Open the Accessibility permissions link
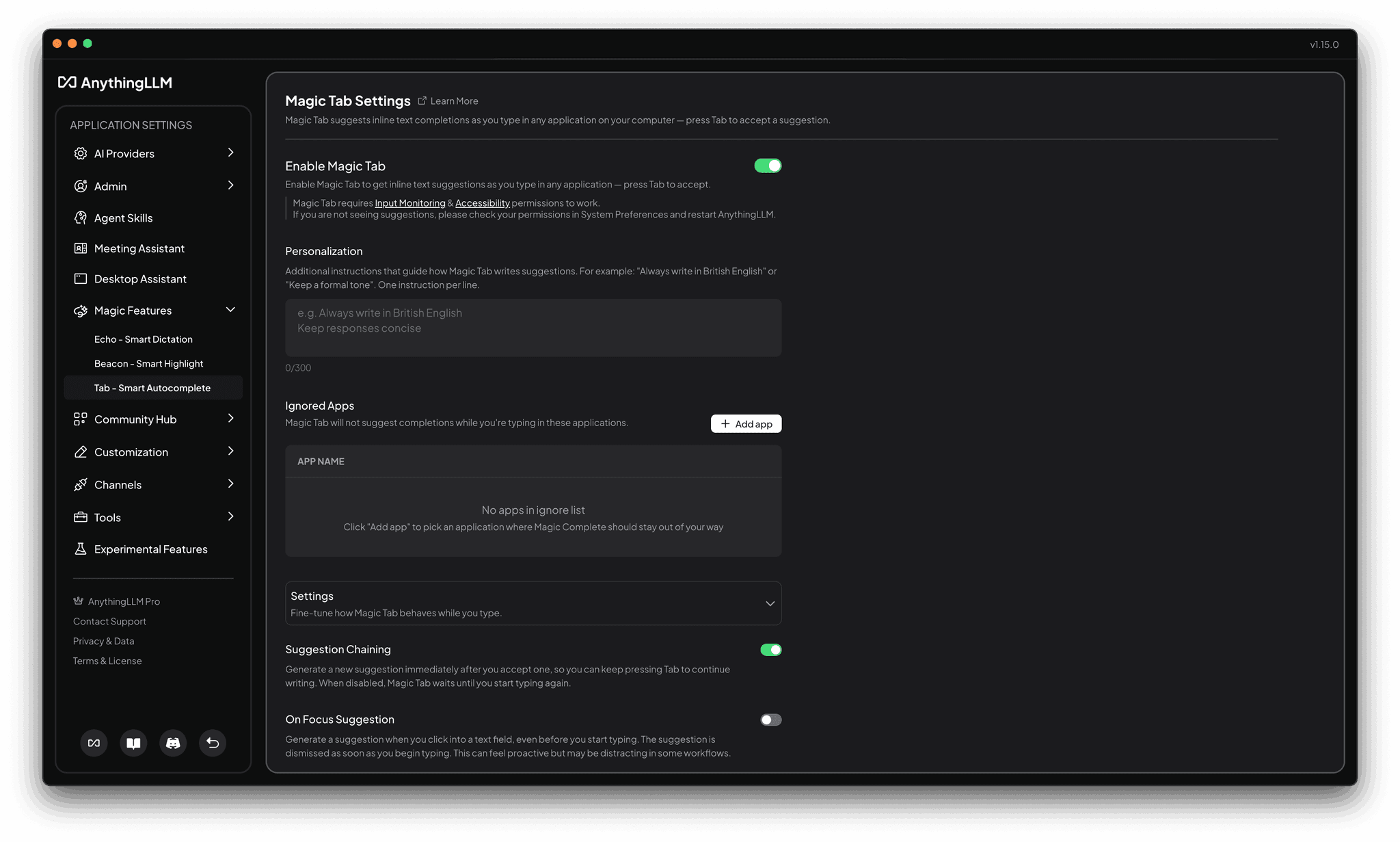 pos(483,203)
